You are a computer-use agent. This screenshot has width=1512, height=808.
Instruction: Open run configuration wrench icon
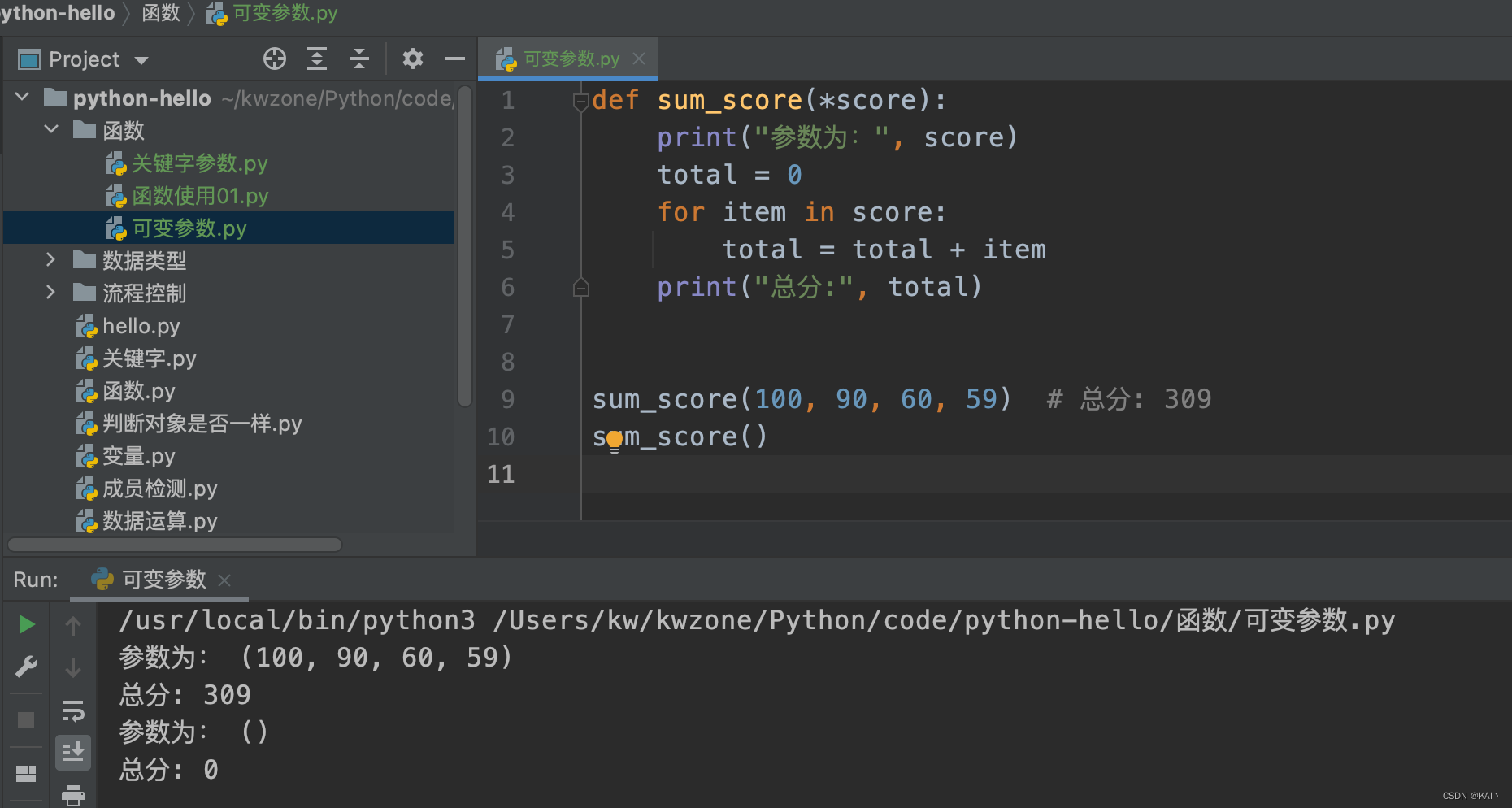pyautogui.click(x=27, y=667)
